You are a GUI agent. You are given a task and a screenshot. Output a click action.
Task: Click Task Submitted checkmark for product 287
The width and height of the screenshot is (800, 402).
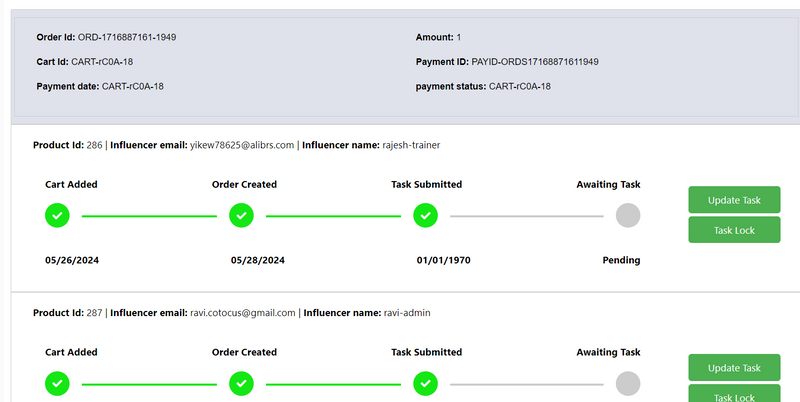pos(426,384)
